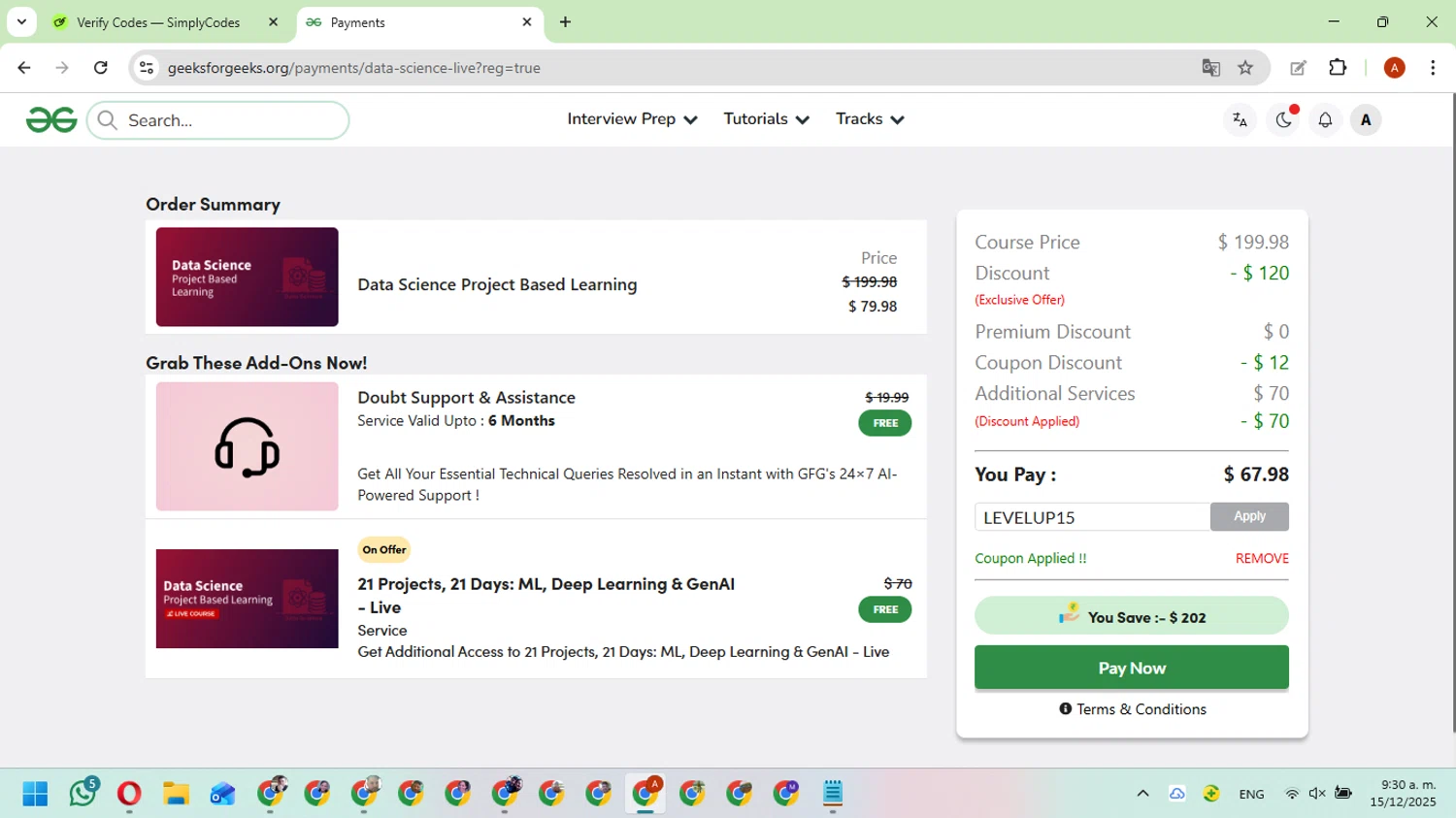Click the GeeksforGeeks logo
This screenshot has width=1456, height=818.
pos(51,120)
